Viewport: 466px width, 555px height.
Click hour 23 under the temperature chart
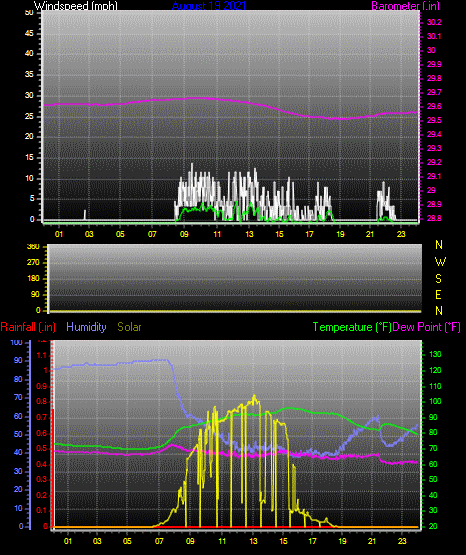pyautogui.click(x=402, y=541)
